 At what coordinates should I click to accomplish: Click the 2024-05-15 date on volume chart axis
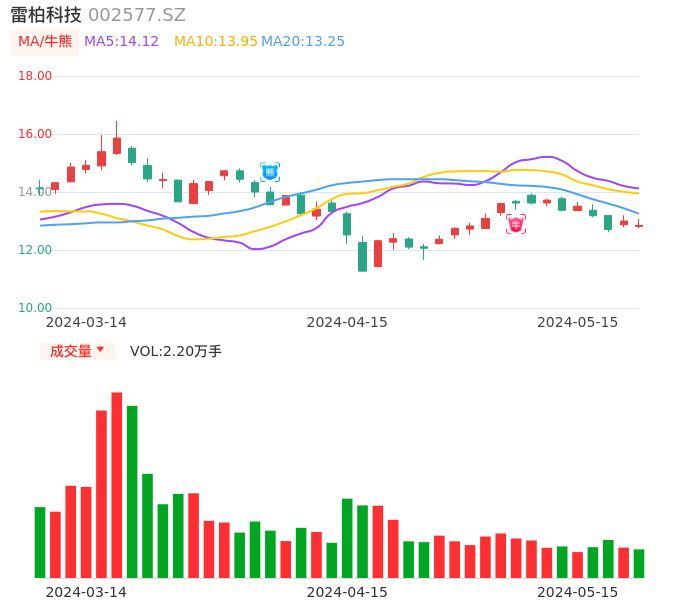click(578, 592)
